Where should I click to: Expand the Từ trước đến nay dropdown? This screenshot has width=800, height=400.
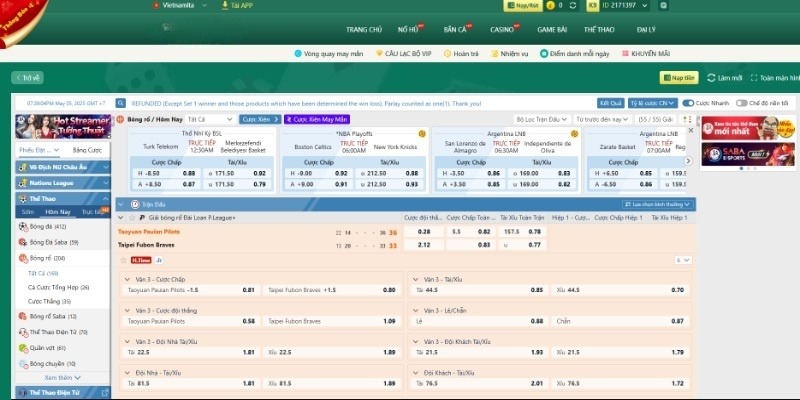[602, 119]
